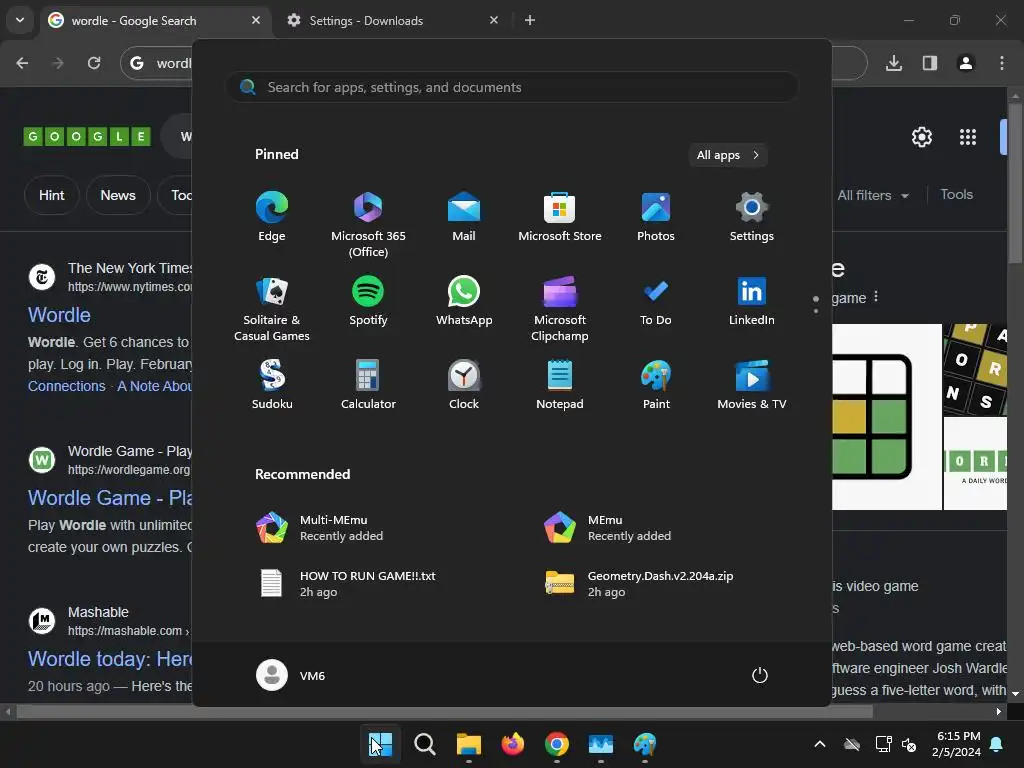Image resolution: width=1024 pixels, height=768 pixels.
Task: Launch Firefox from taskbar
Action: (513, 744)
